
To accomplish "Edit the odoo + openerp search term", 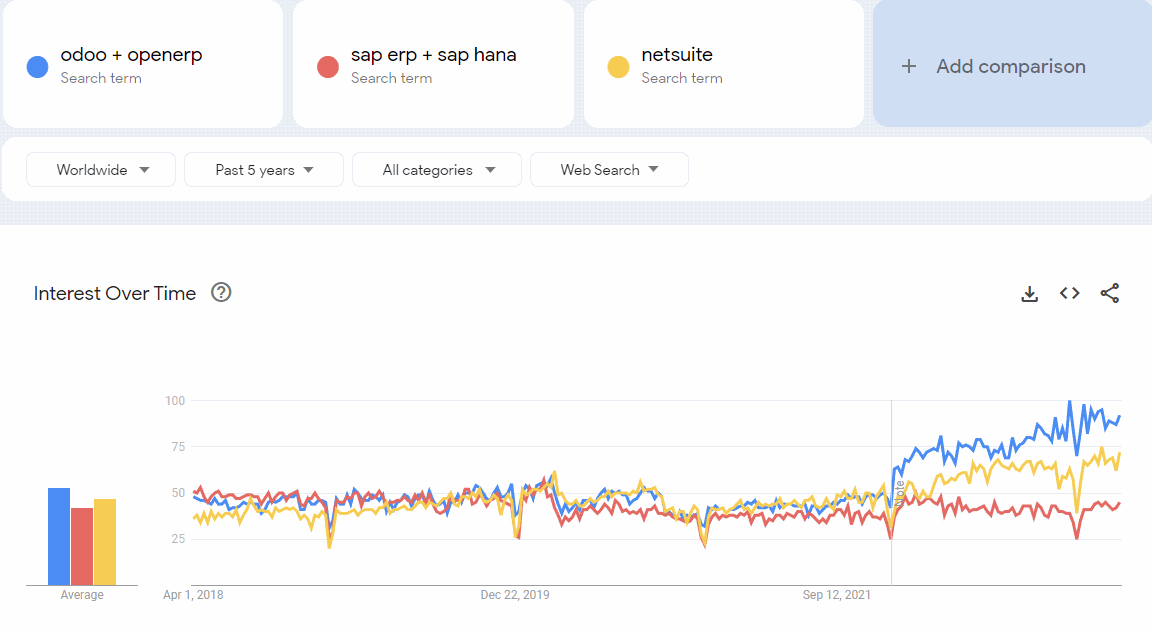I will tap(131, 55).
